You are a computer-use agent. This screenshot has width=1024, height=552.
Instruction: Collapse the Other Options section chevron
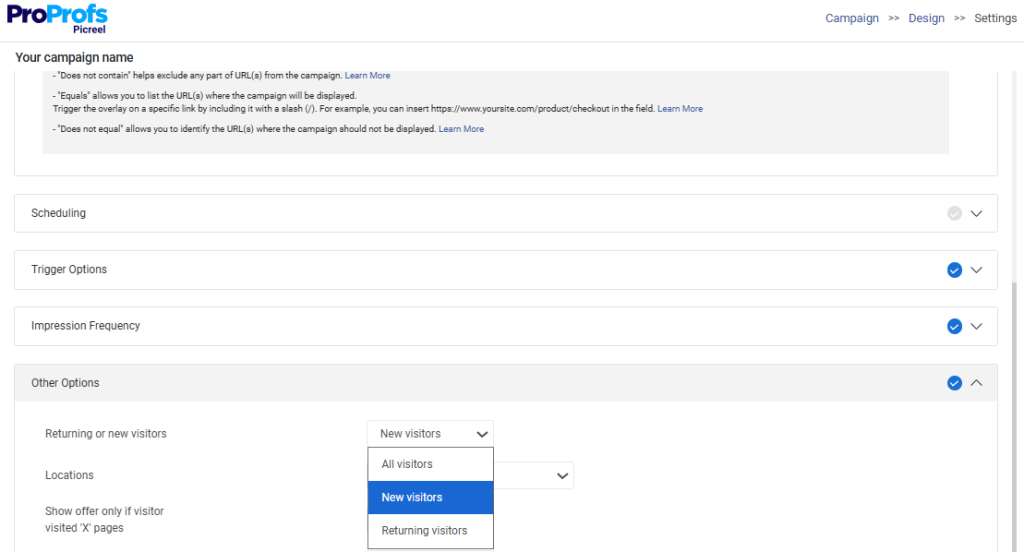point(977,383)
